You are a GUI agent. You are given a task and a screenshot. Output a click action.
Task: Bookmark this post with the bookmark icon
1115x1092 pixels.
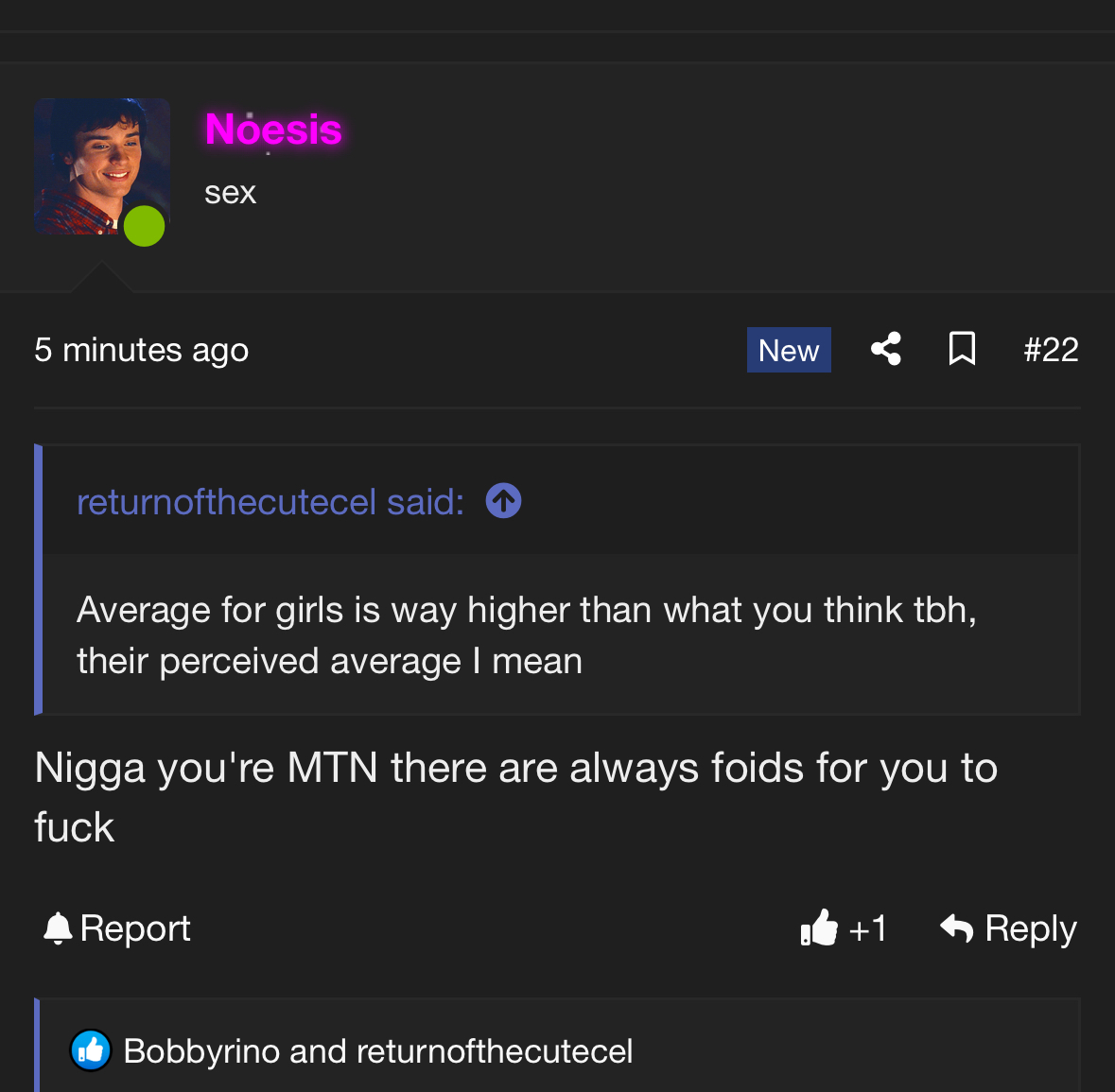[962, 349]
